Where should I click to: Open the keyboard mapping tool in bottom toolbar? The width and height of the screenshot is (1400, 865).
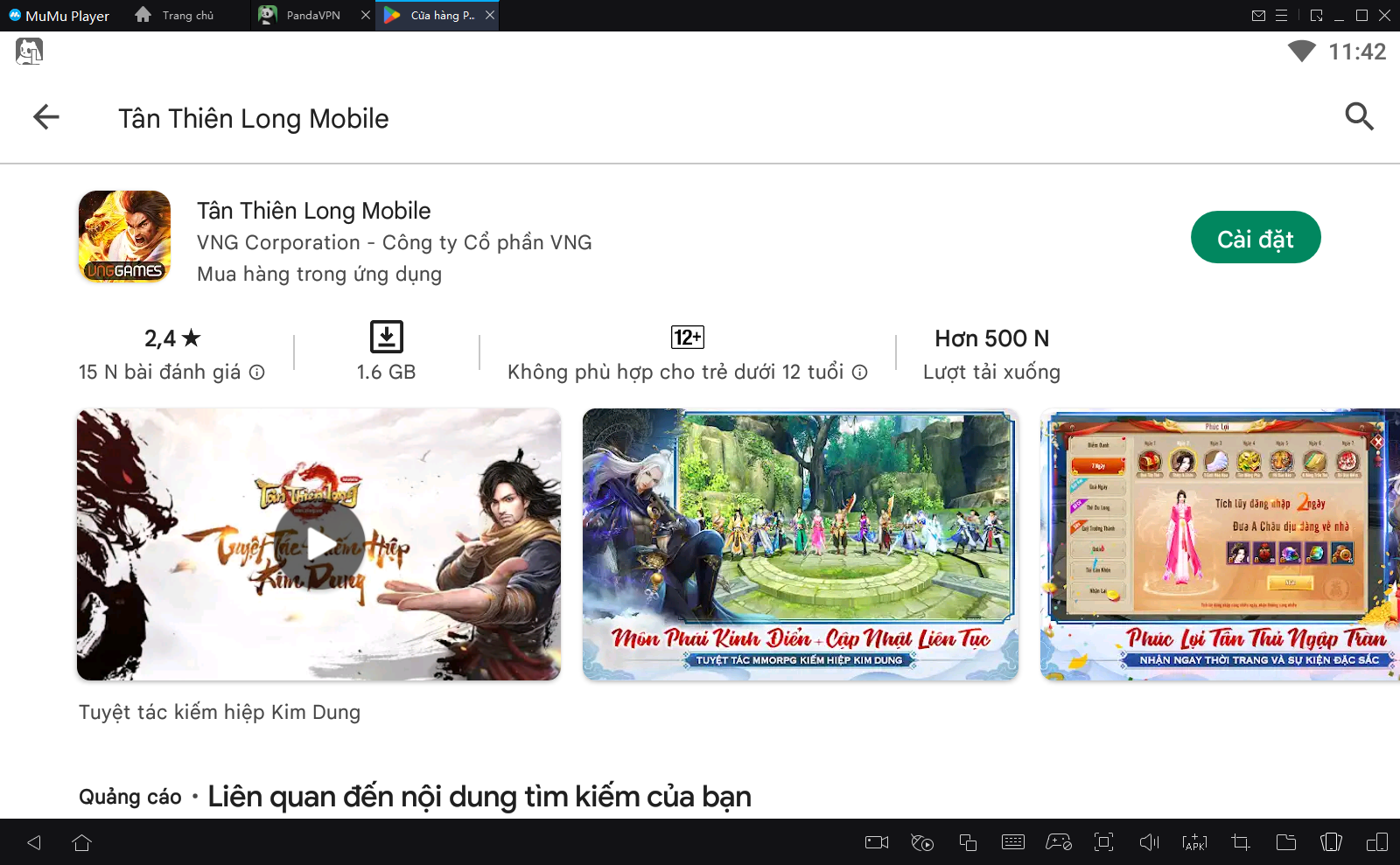tap(1013, 842)
